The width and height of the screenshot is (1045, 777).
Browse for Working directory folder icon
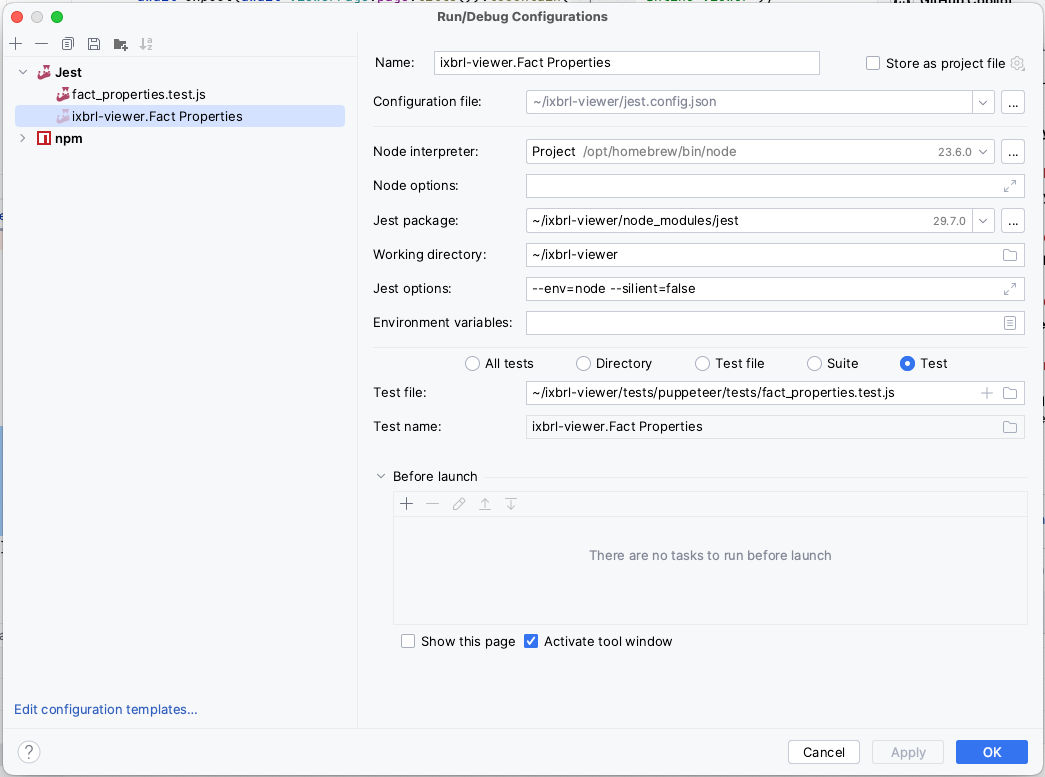point(1010,255)
